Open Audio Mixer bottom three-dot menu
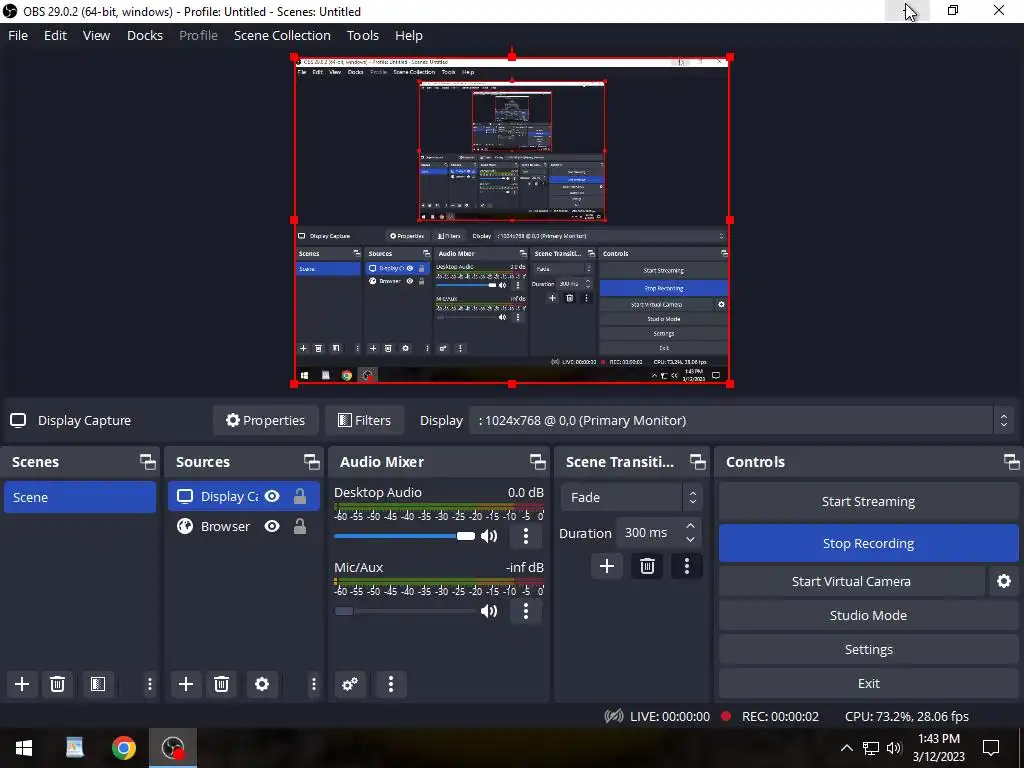This screenshot has height=768, width=1024. tap(391, 684)
